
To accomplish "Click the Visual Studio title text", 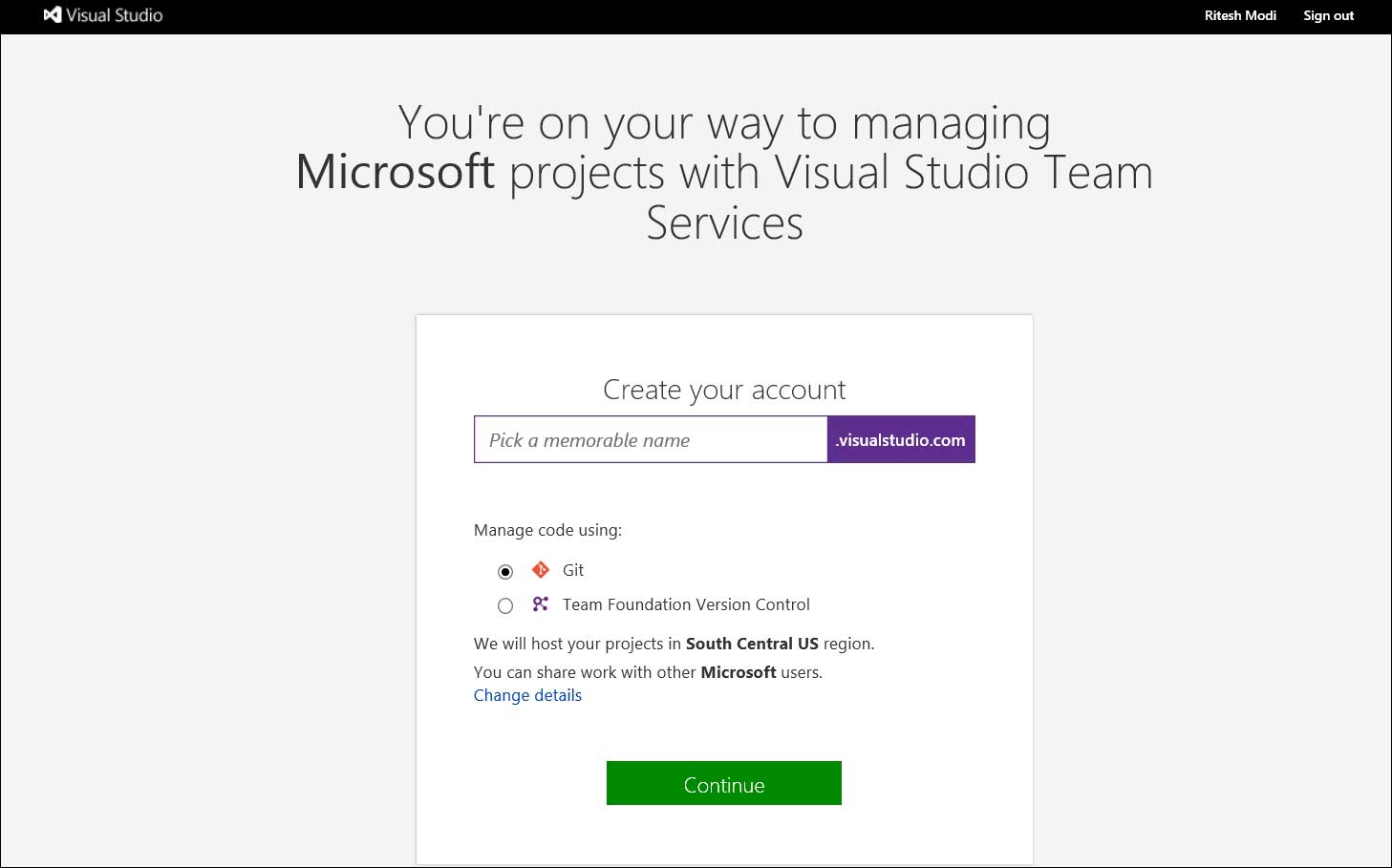I will pyautogui.click(x=115, y=15).
